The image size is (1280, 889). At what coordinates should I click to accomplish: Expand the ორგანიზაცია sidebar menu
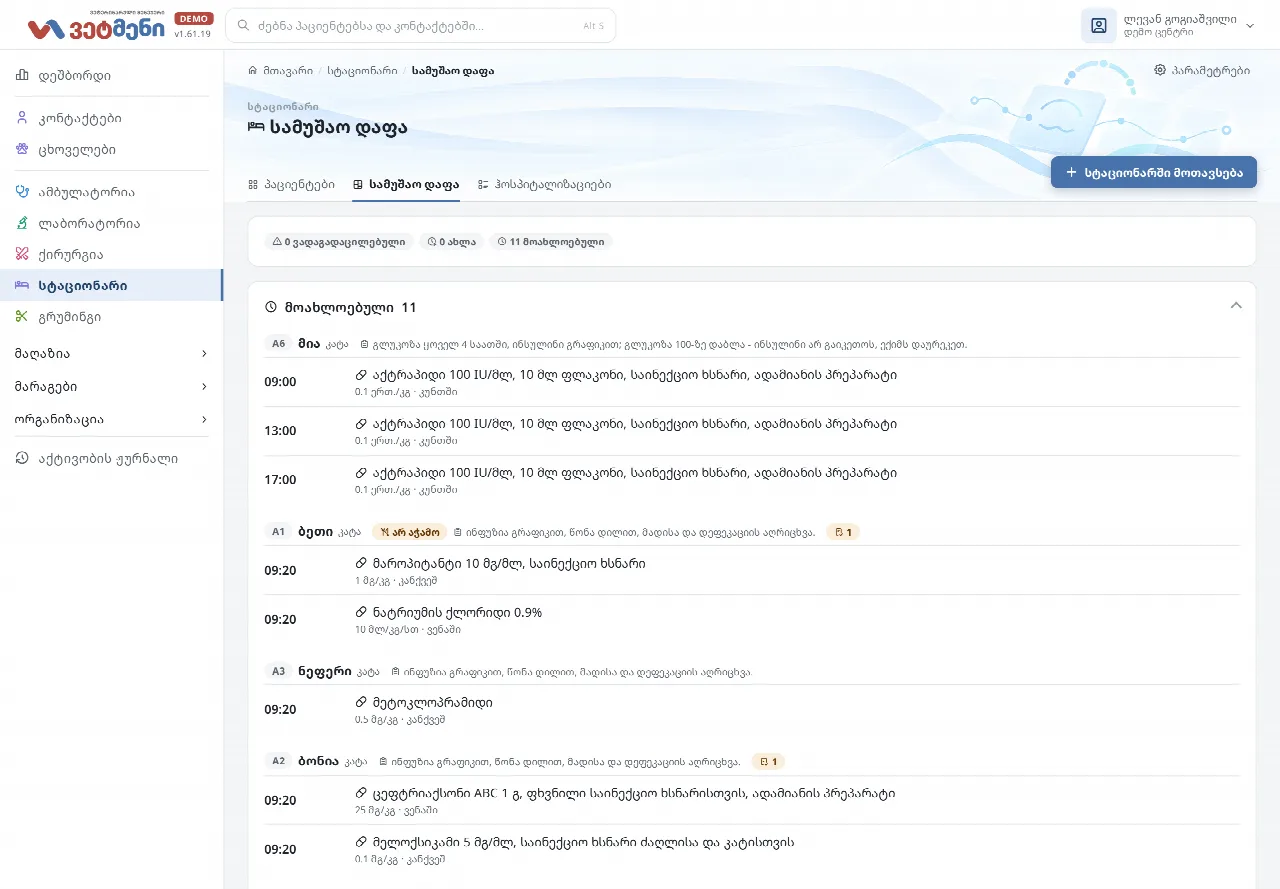point(111,419)
